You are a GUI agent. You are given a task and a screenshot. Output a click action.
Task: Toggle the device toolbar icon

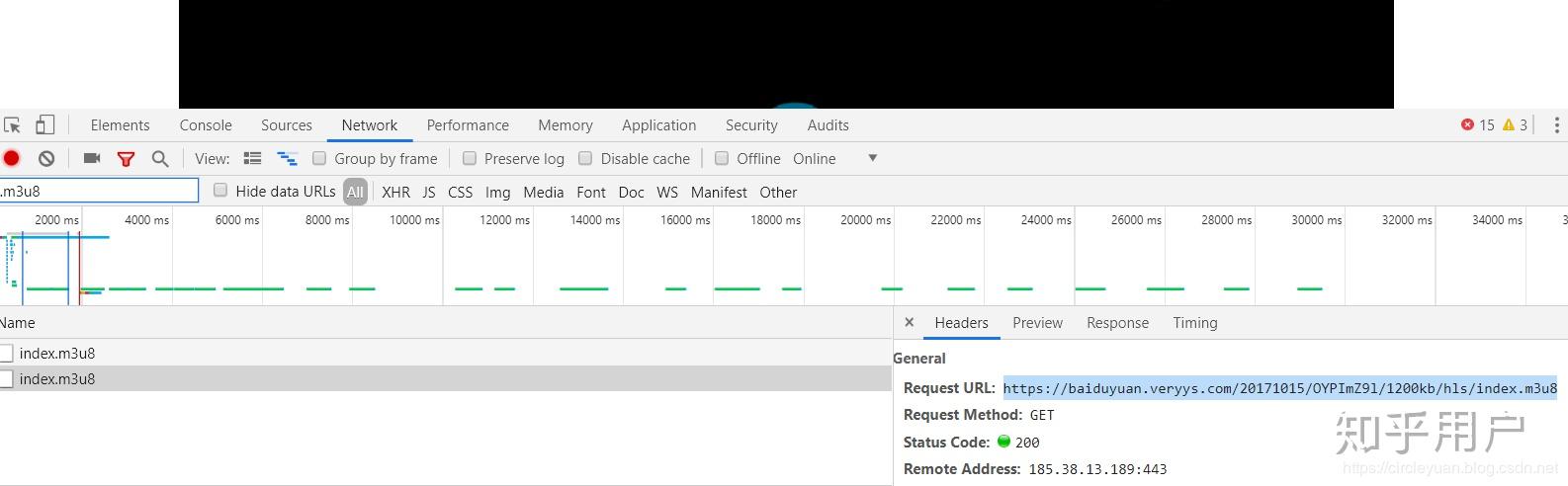click(44, 125)
